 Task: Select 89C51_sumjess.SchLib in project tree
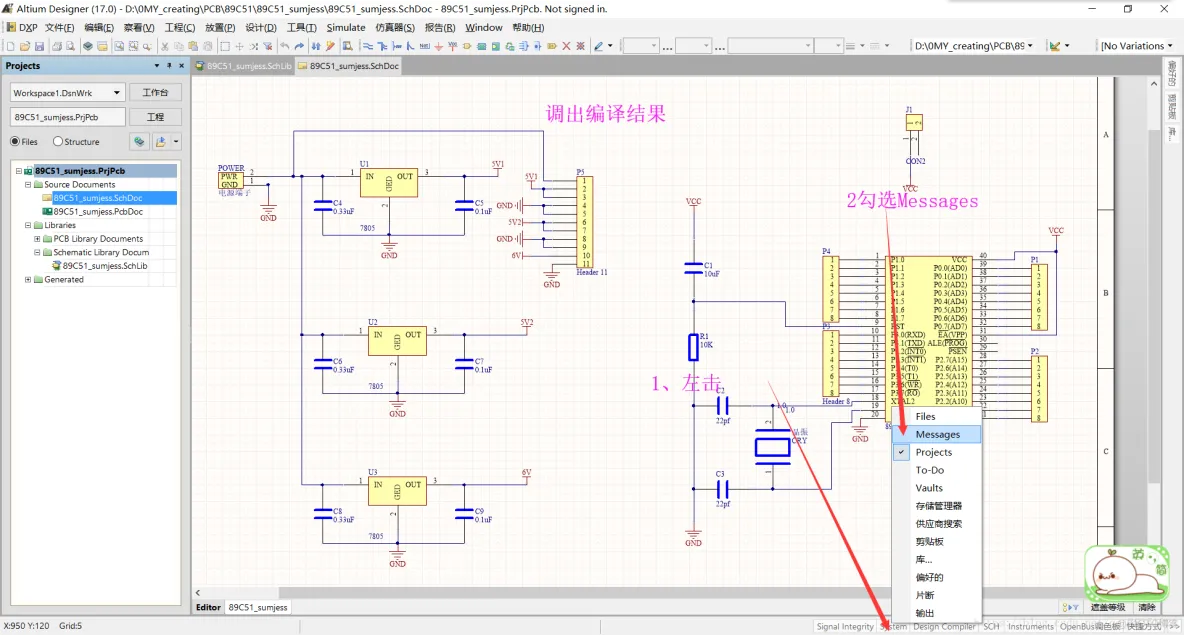coord(105,266)
